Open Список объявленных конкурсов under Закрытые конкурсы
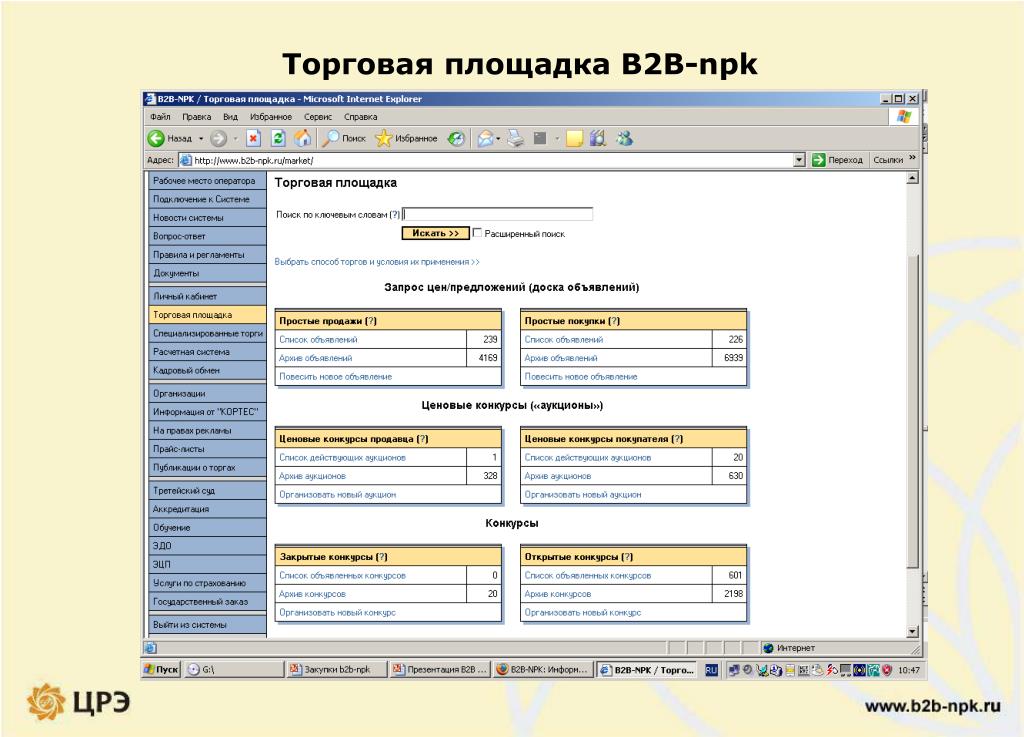The width and height of the screenshot is (1024, 737). point(342,576)
